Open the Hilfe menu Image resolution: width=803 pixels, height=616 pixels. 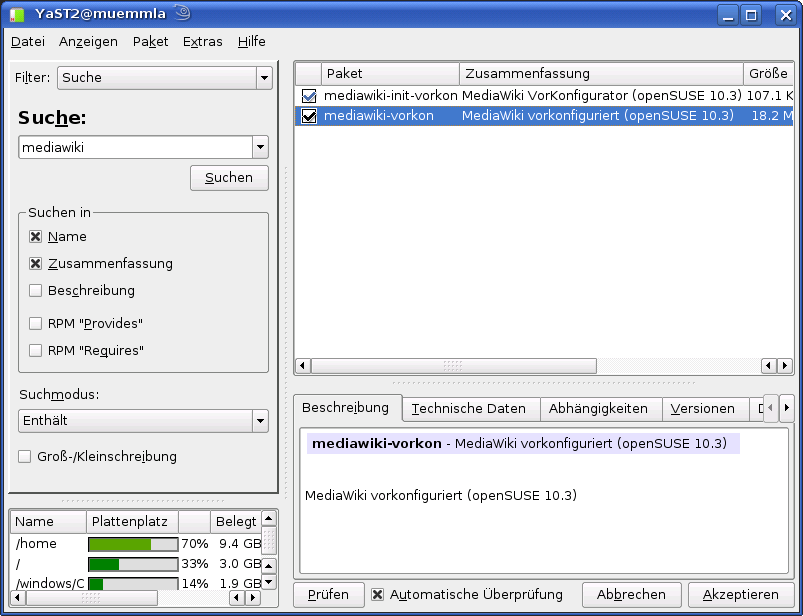251,41
